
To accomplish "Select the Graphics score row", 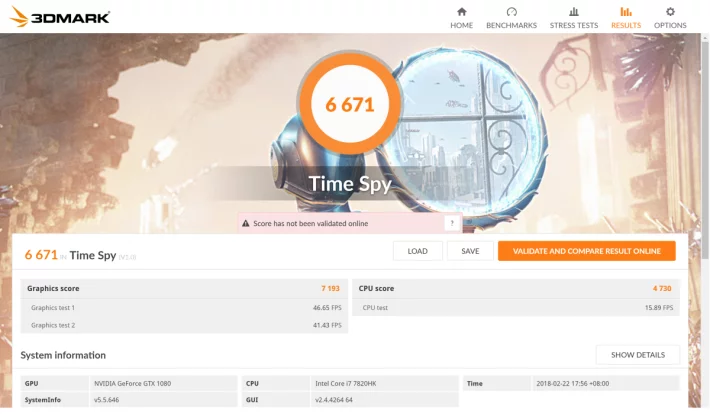I will tap(184, 288).
